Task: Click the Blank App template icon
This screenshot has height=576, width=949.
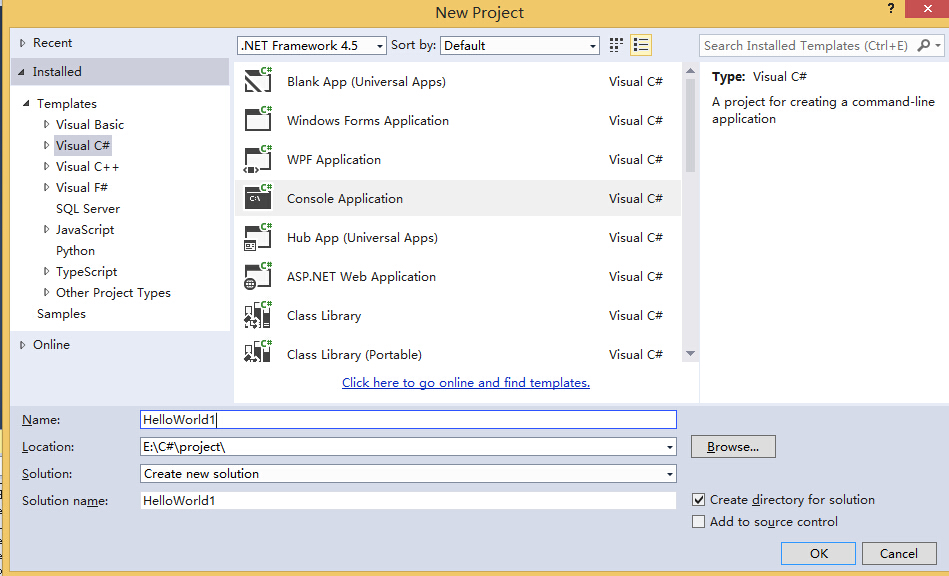Action: click(x=258, y=80)
